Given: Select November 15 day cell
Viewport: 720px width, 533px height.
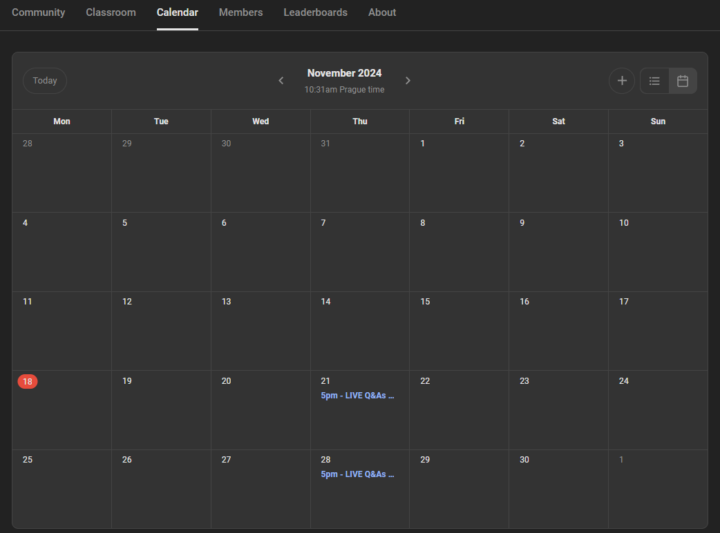Looking at the screenshot, I should pyautogui.click(x=458, y=330).
